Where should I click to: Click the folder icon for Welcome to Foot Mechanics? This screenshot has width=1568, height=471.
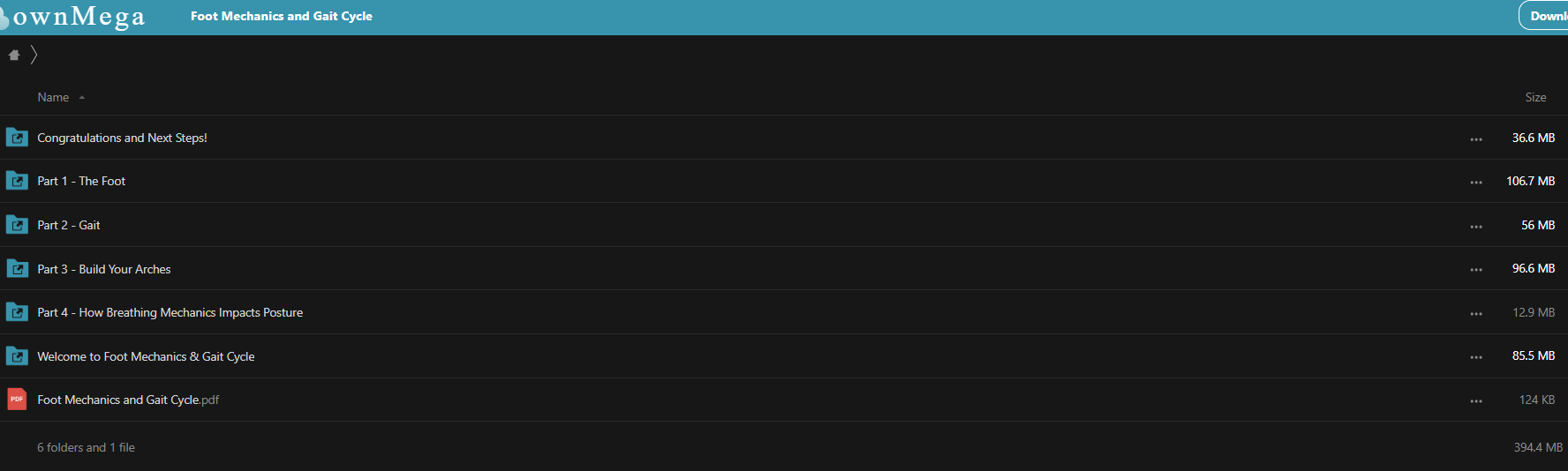17,356
